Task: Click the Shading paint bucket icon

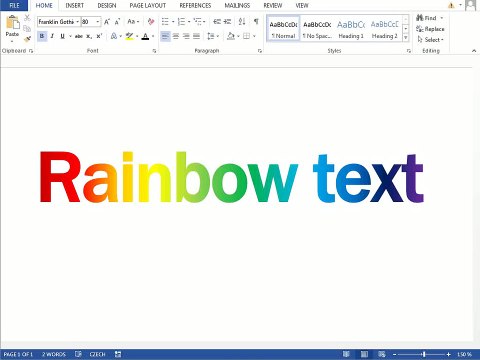Action: pos(231,36)
